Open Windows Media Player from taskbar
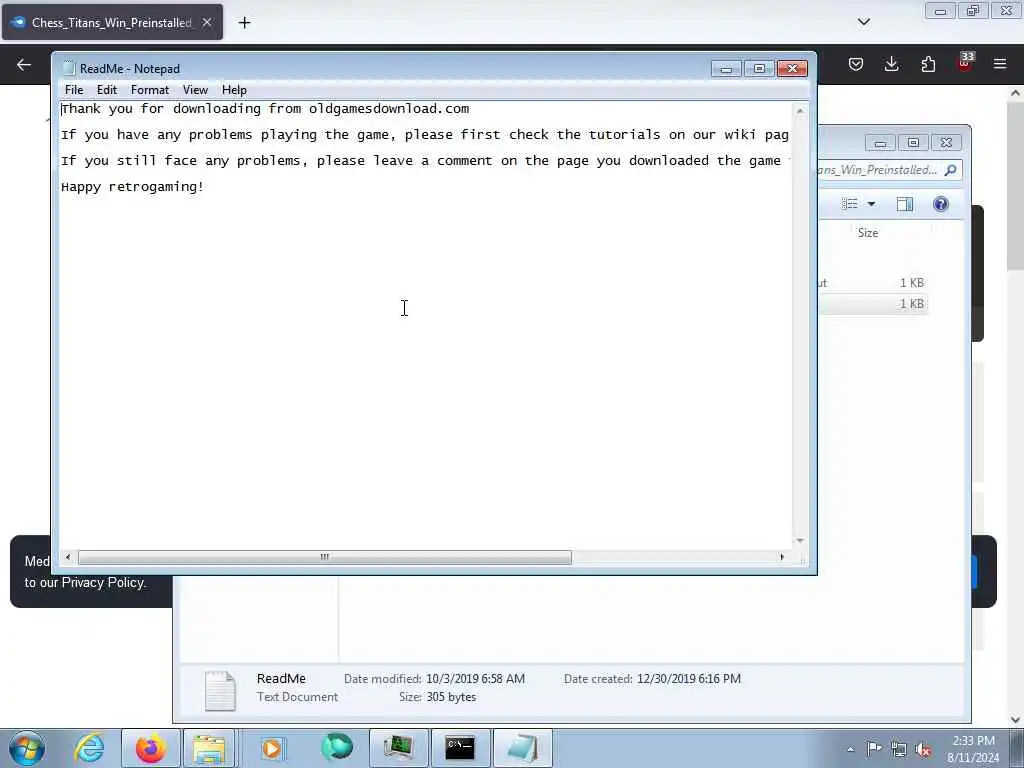Viewport: 1024px width, 768px height. coord(272,748)
